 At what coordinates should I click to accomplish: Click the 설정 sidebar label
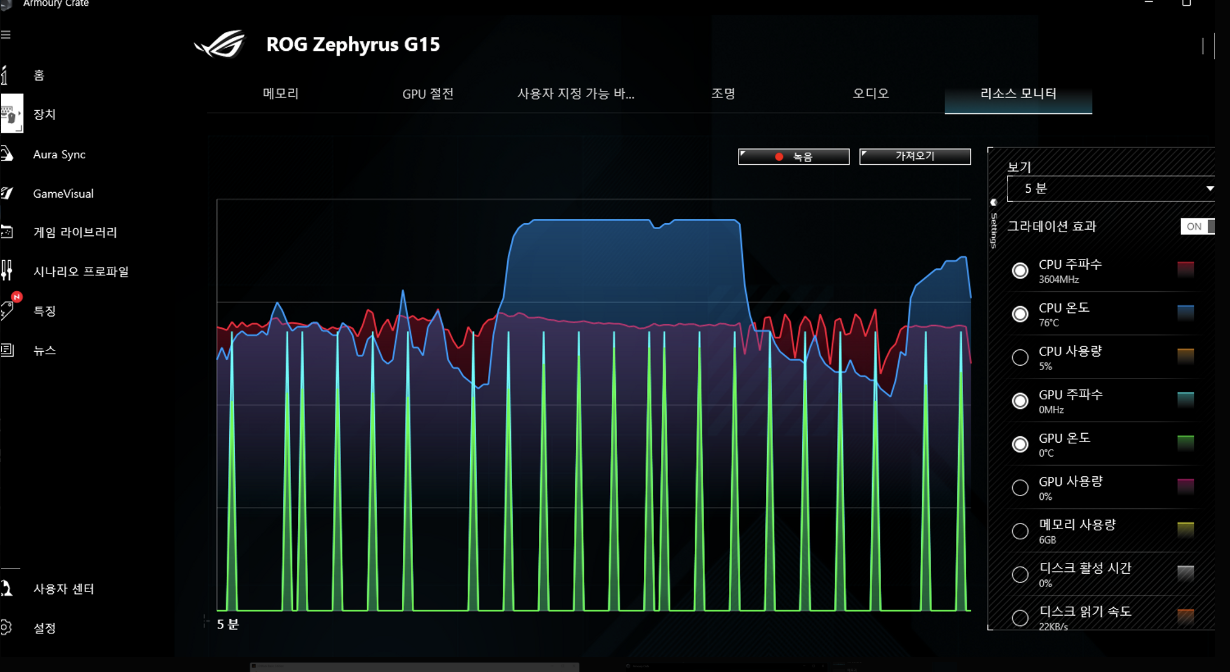(x=44, y=628)
